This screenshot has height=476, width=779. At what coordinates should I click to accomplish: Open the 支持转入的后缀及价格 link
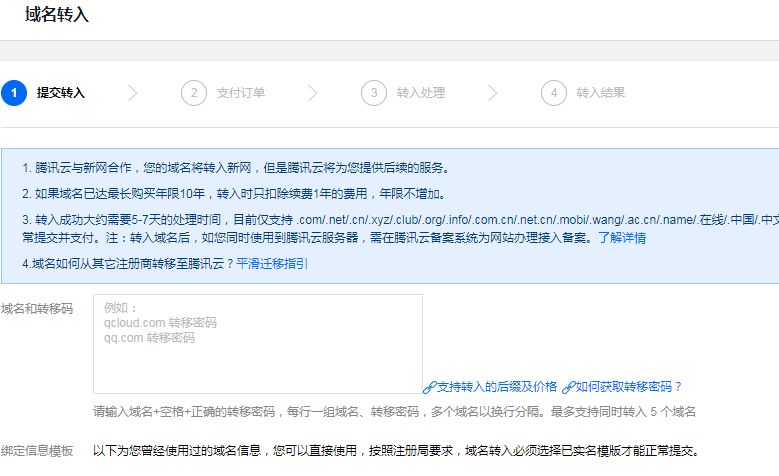(497, 387)
